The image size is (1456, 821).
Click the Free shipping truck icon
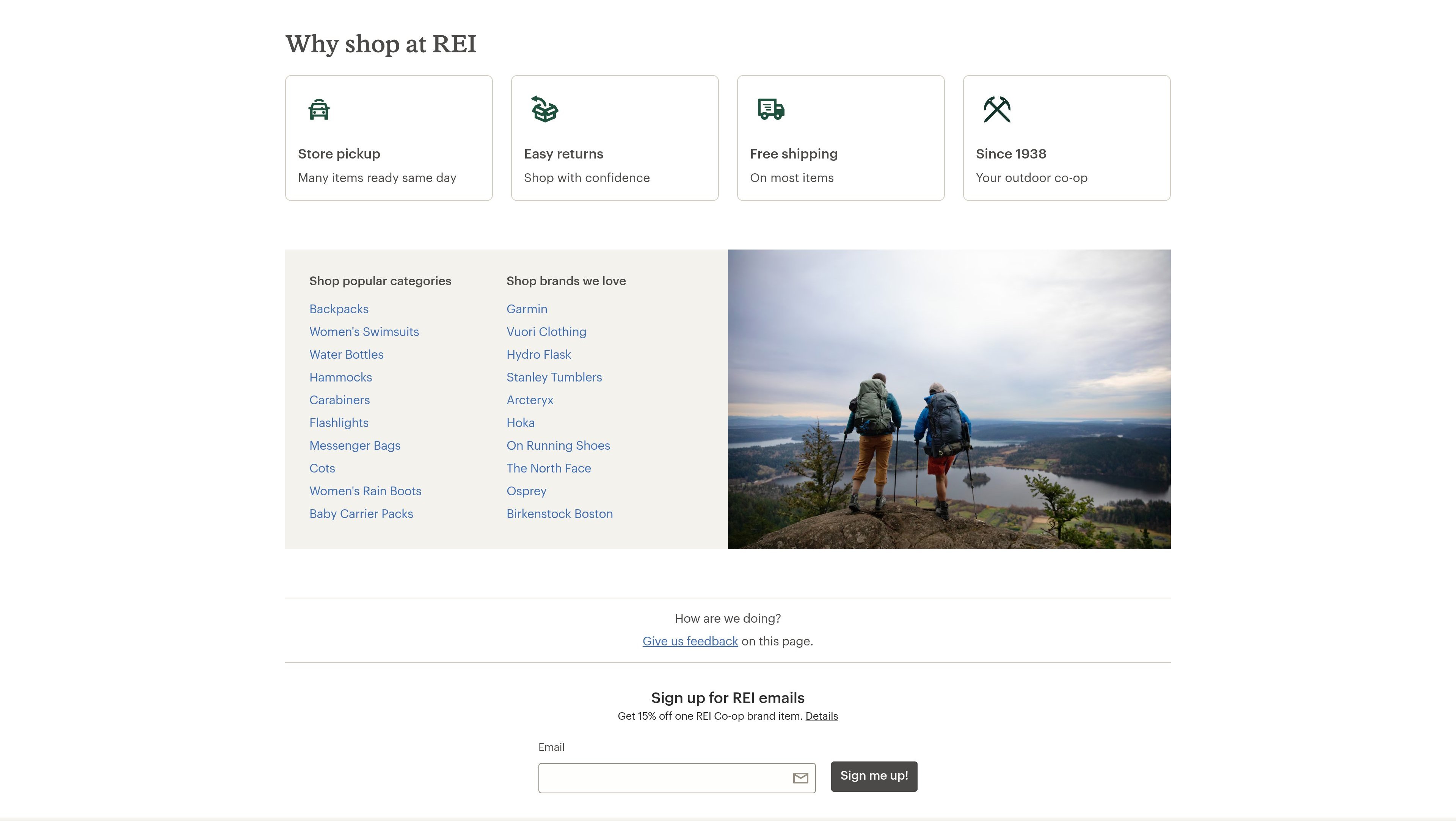[771, 109]
